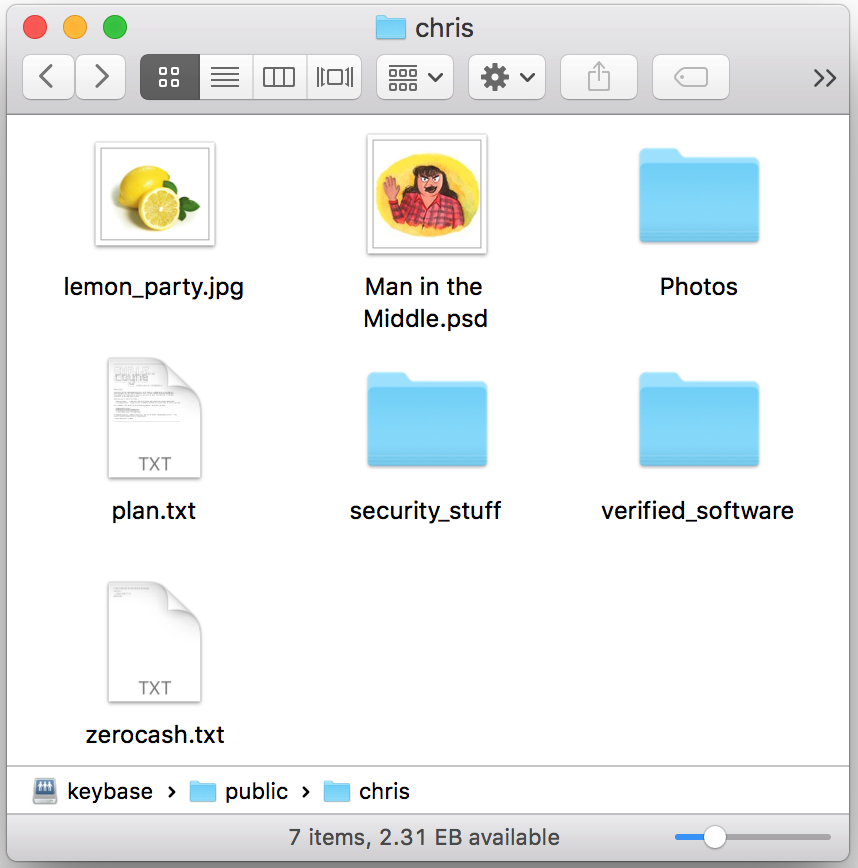Image resolution: width=858 pixels, height=868 pixels.
Task: Show more toolbar items via double chevron
Action: [x=824, y=78]
